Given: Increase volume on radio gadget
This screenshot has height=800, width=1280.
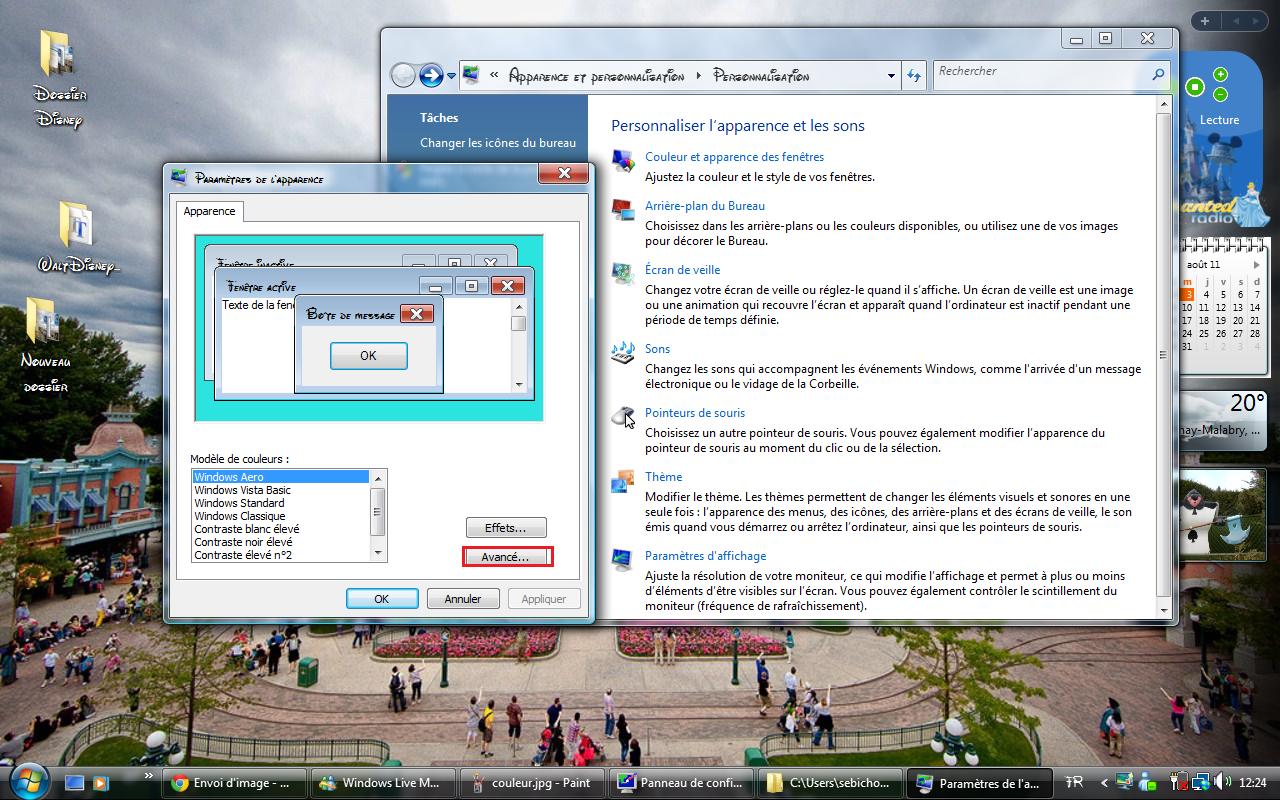Looking at the screenshot, I should point(1220,75).
